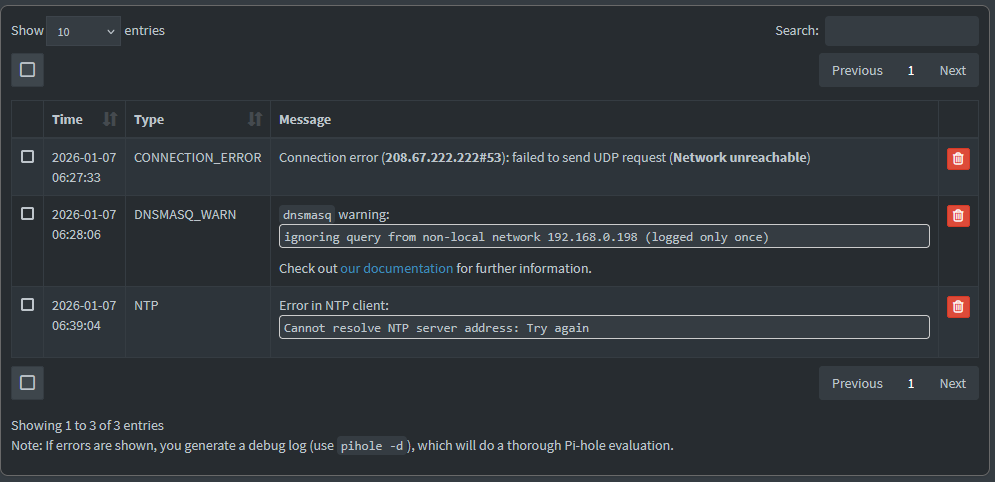995x482 pixels.
Task: Open the 'our documentation' link
Action: tap(396, 268)
